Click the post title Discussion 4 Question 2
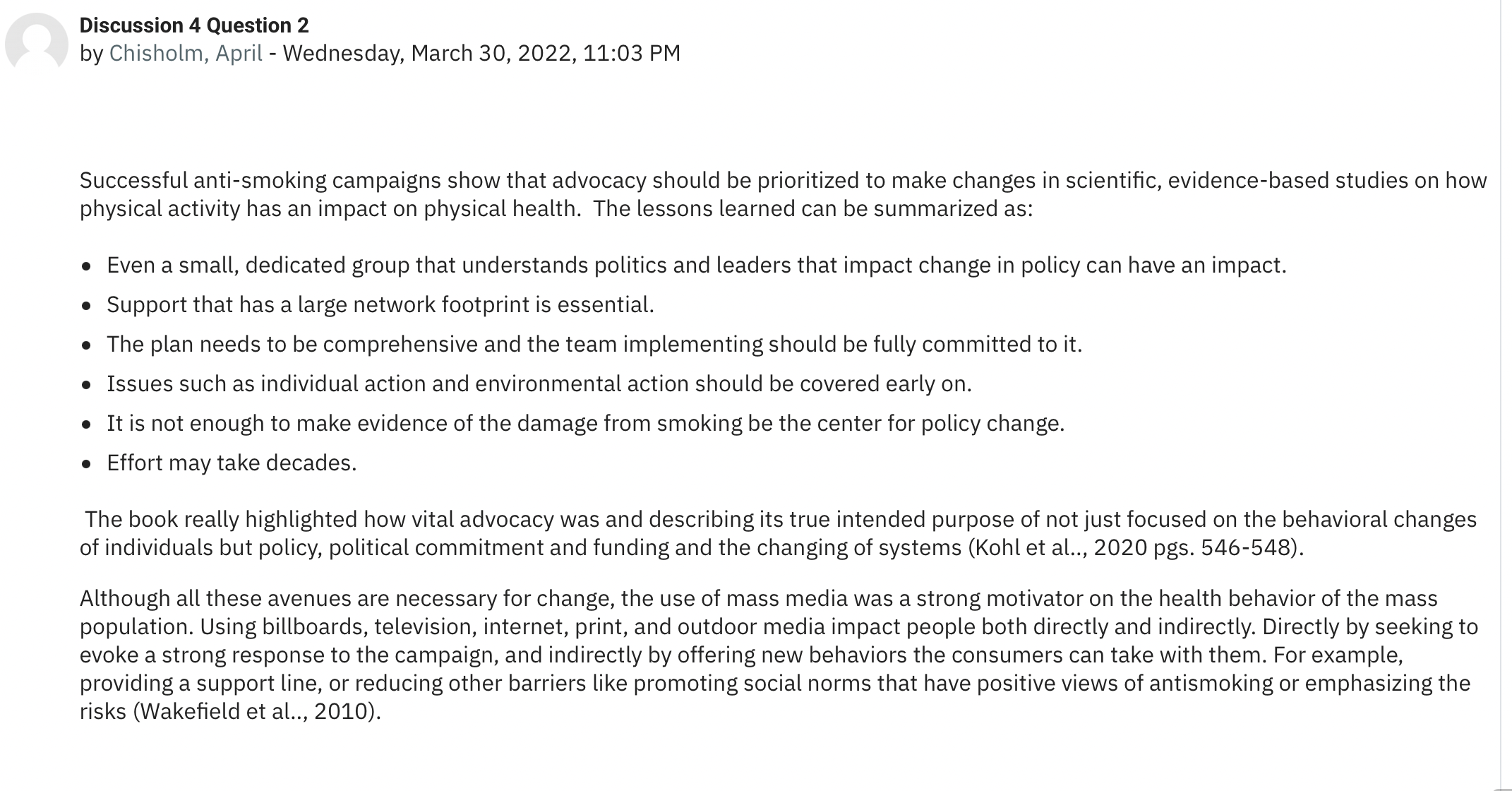Image resolution: width=1512 pixels, height=791 pixels. pyautogui.click(x=194, y=25)
